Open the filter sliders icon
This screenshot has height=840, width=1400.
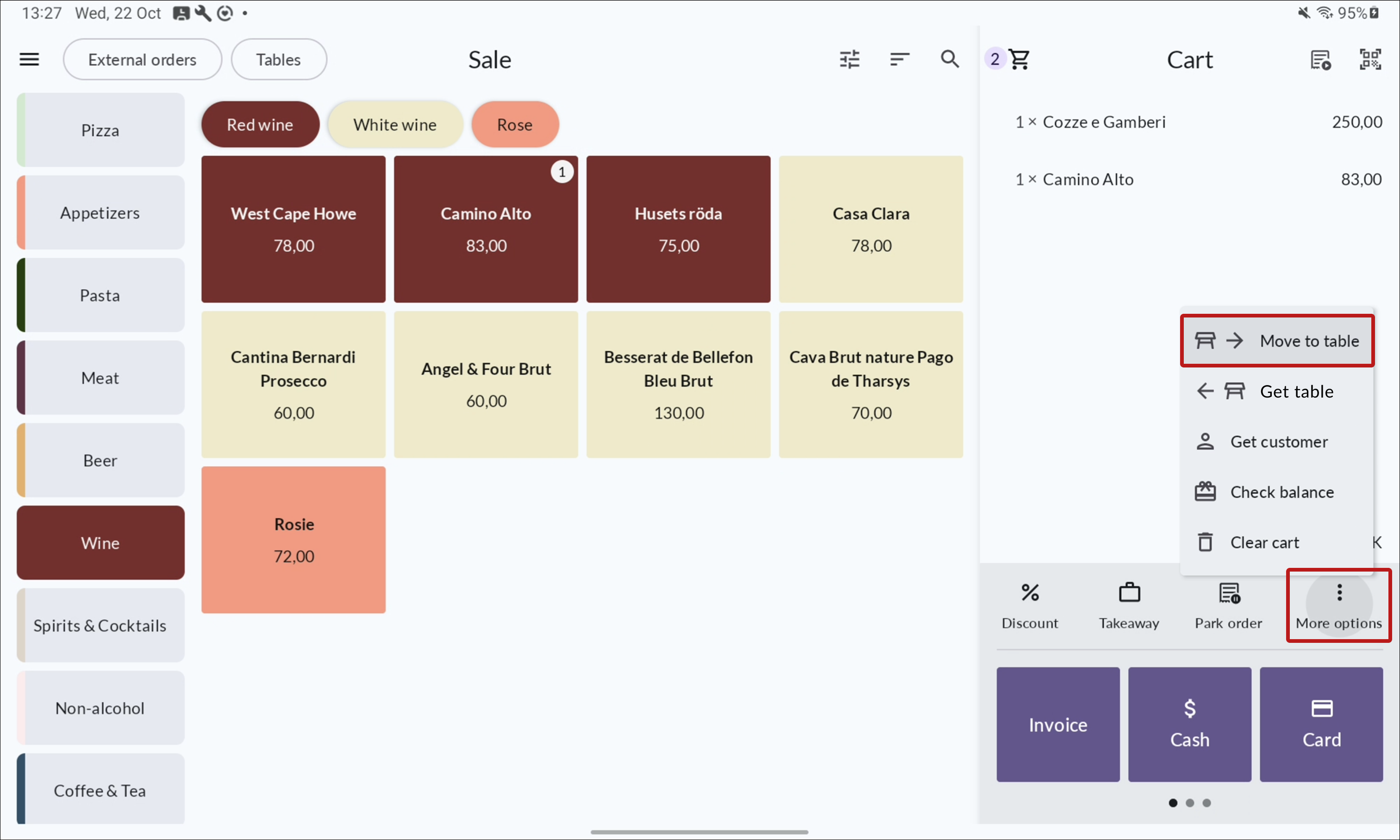[x=849, y=59]
